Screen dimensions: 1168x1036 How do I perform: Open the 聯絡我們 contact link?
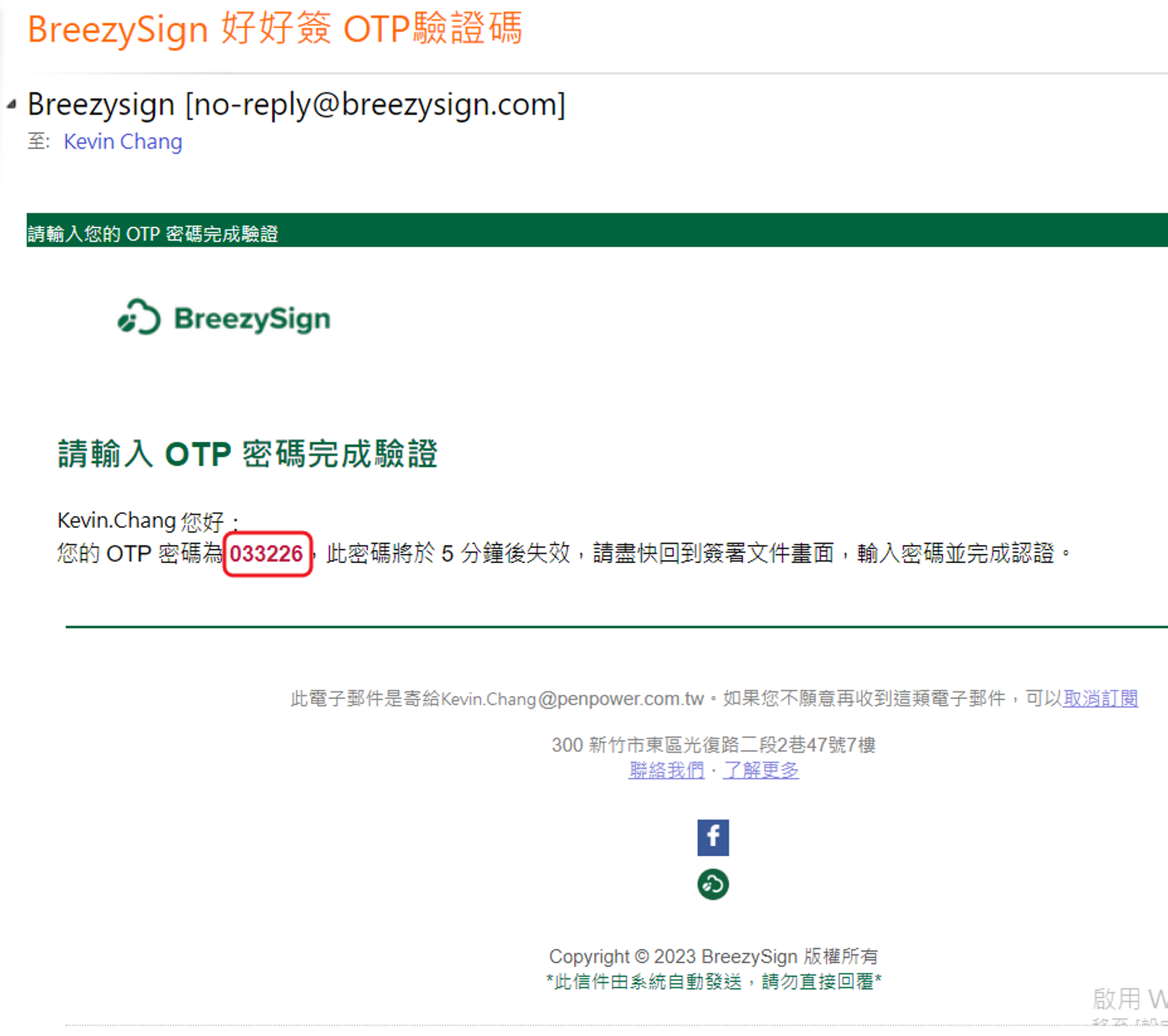click(x=666, y=770)
